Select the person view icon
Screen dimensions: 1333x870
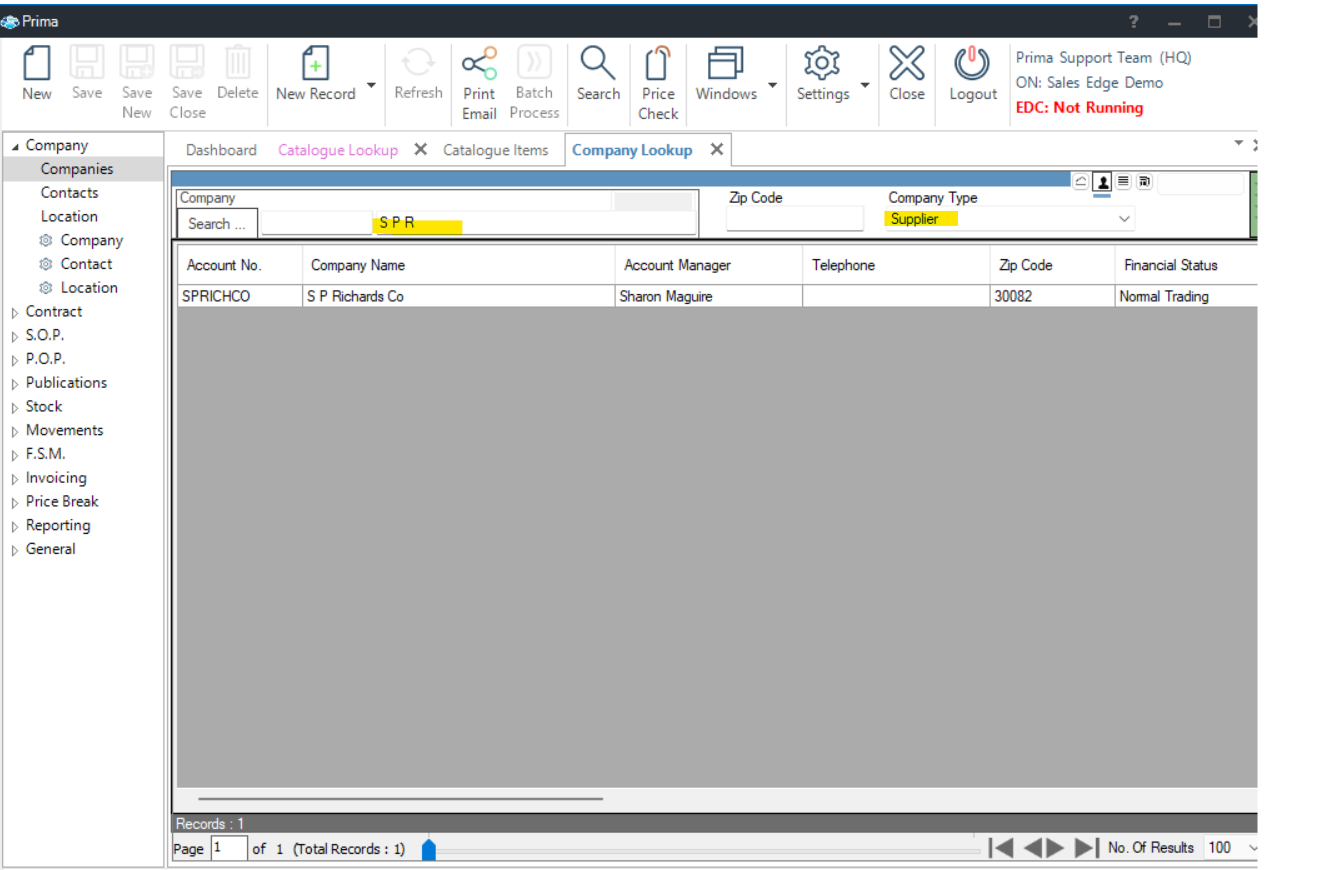[x=1102, y=181]
